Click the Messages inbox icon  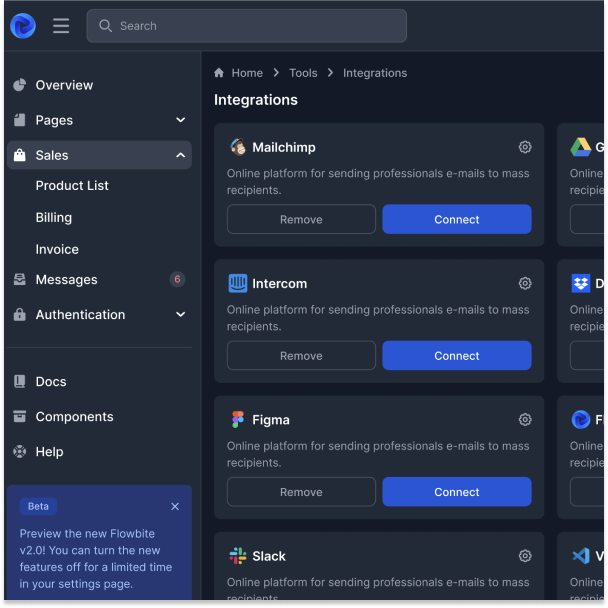coord(19,279)
